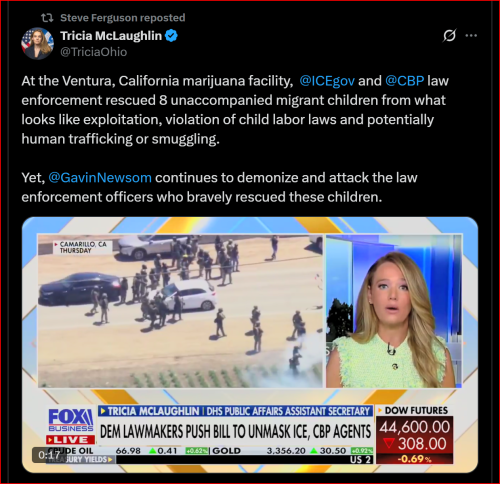Click the repost arrows icon

point(47,18)
